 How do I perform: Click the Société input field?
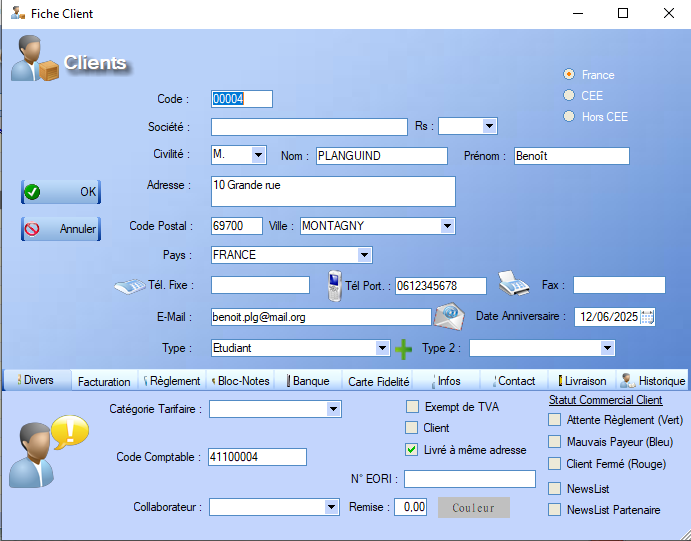(x=309, y=126)
